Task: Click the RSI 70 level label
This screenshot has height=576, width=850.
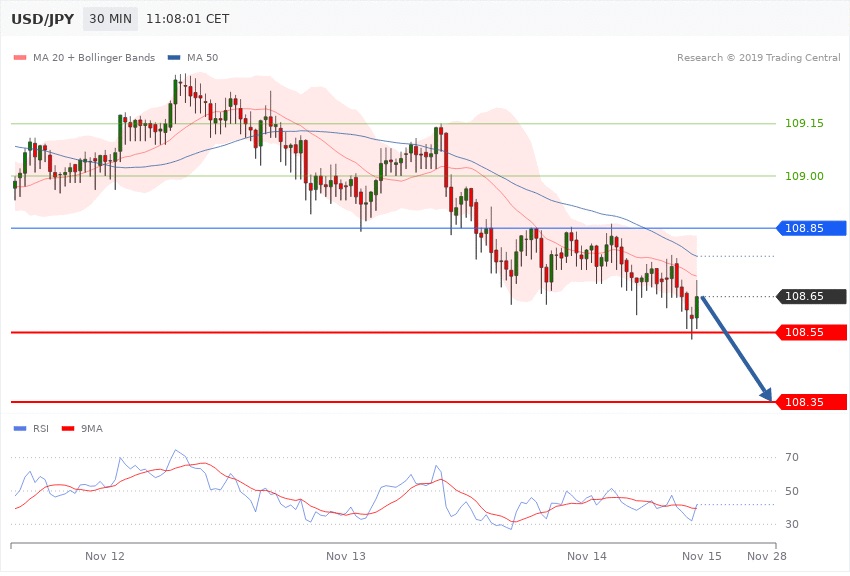Action: [791, 458]
